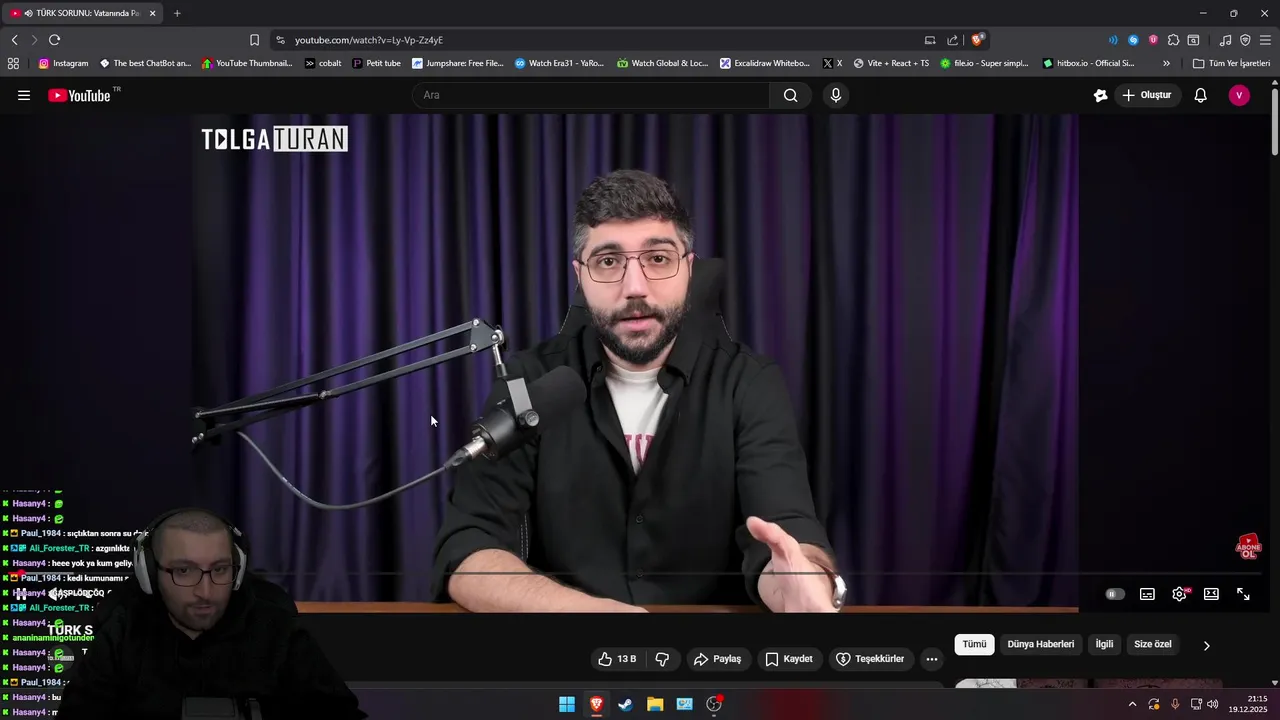Image resolution: width=1280 pixels, height=720 pixels.
Task: Open browser sidebar panel icon
Action: tap(1193, 40)
